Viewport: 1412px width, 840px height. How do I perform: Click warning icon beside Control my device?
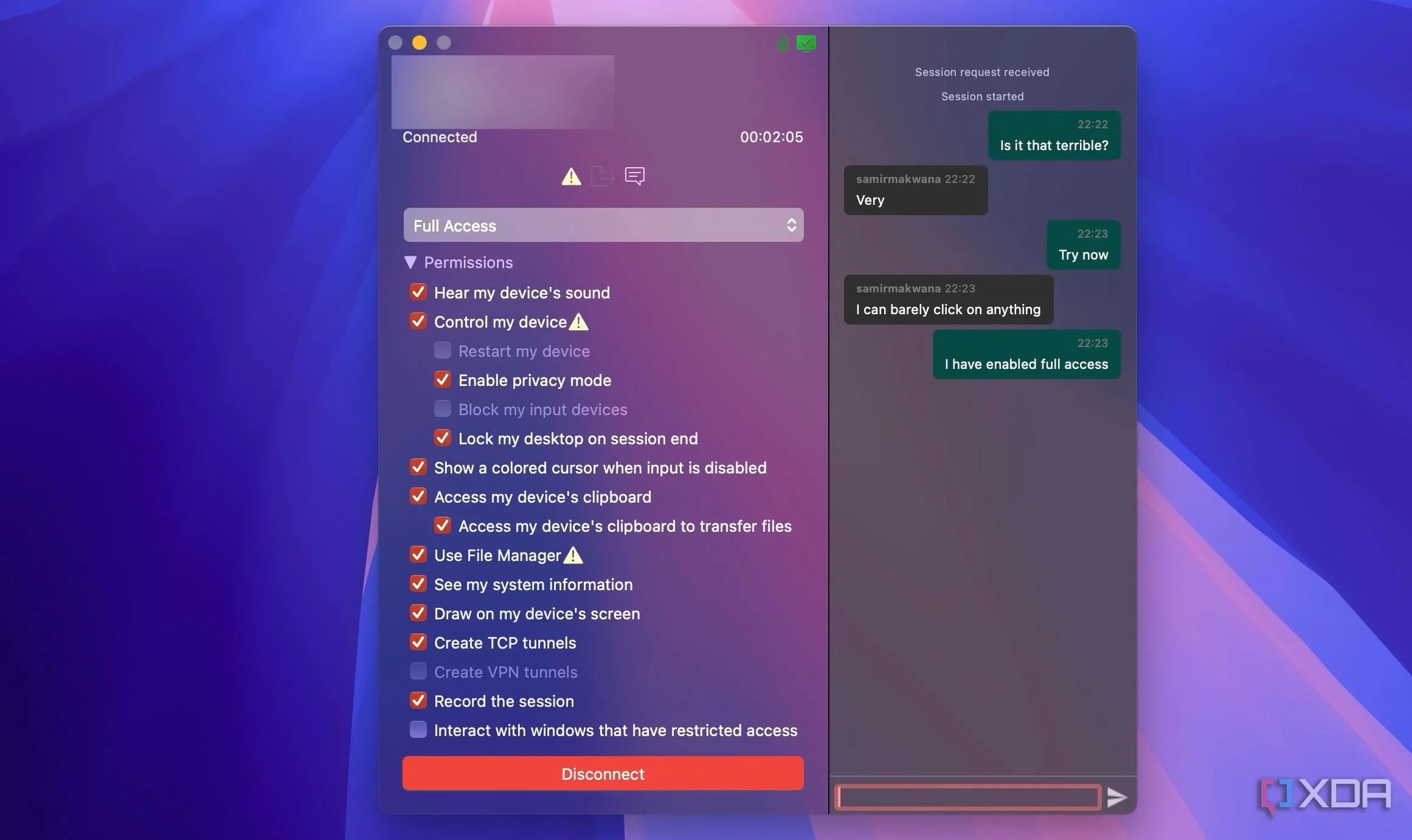coord(579,322)
